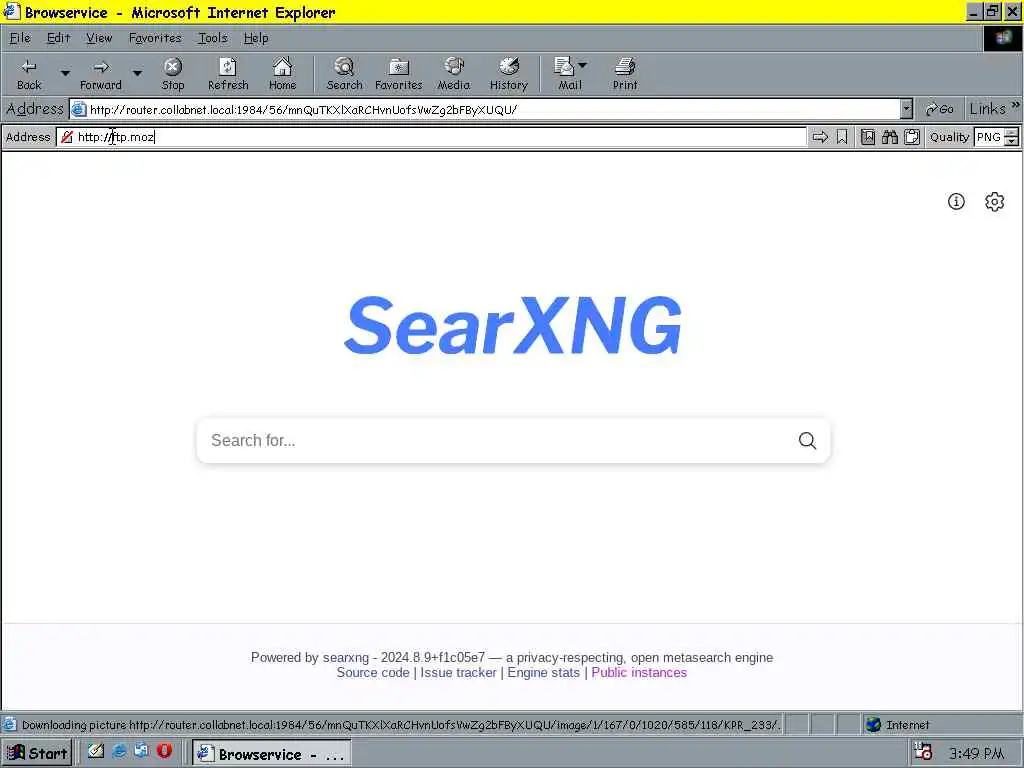Go to the Home page icon

tap(282, 74)
